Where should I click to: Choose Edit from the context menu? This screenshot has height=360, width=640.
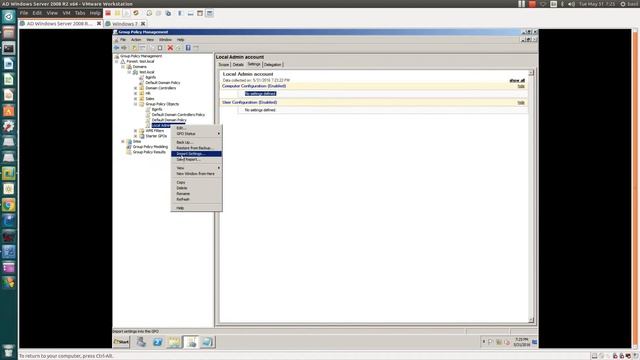(196, 128)
